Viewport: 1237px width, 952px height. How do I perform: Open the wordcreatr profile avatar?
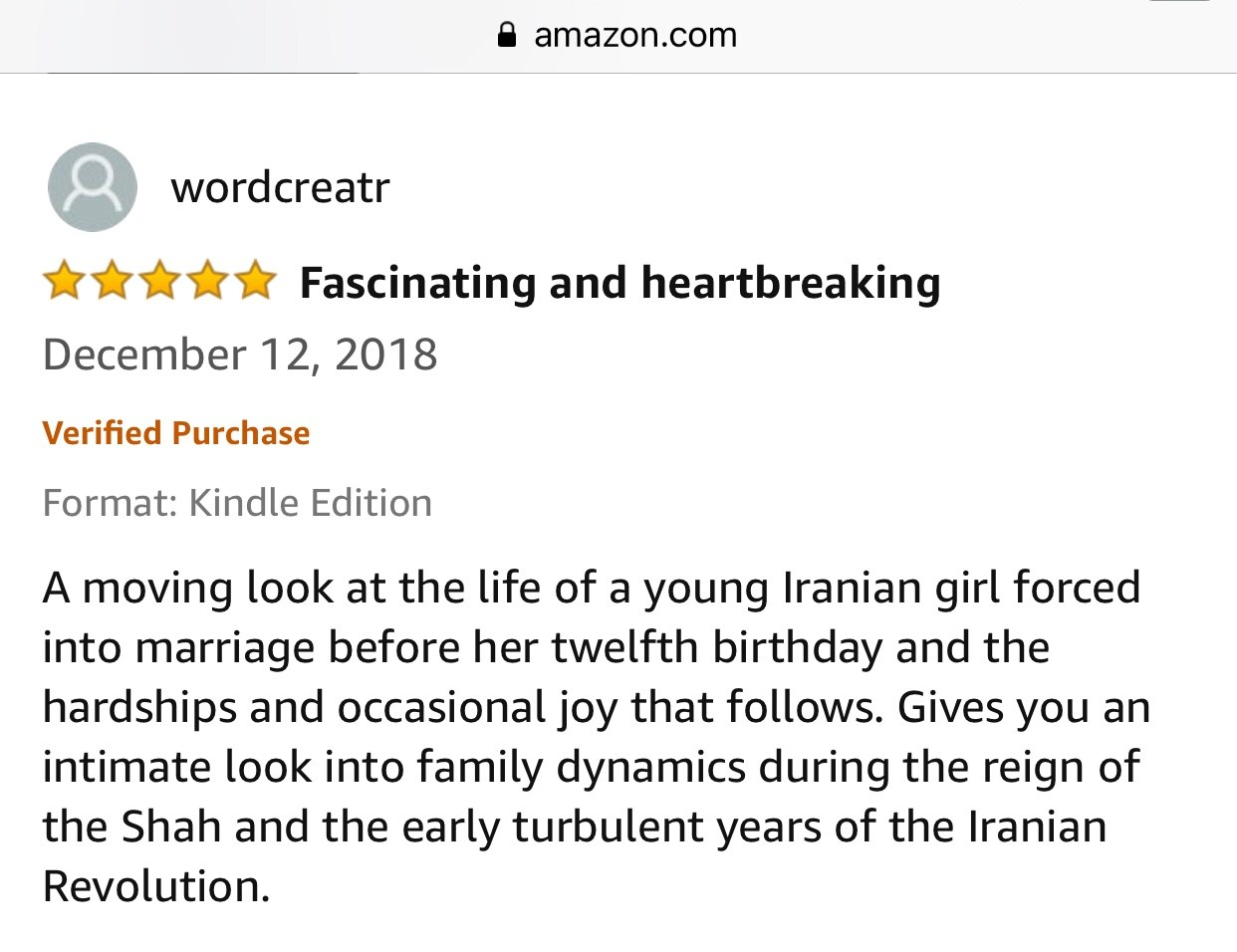[92, 187]
